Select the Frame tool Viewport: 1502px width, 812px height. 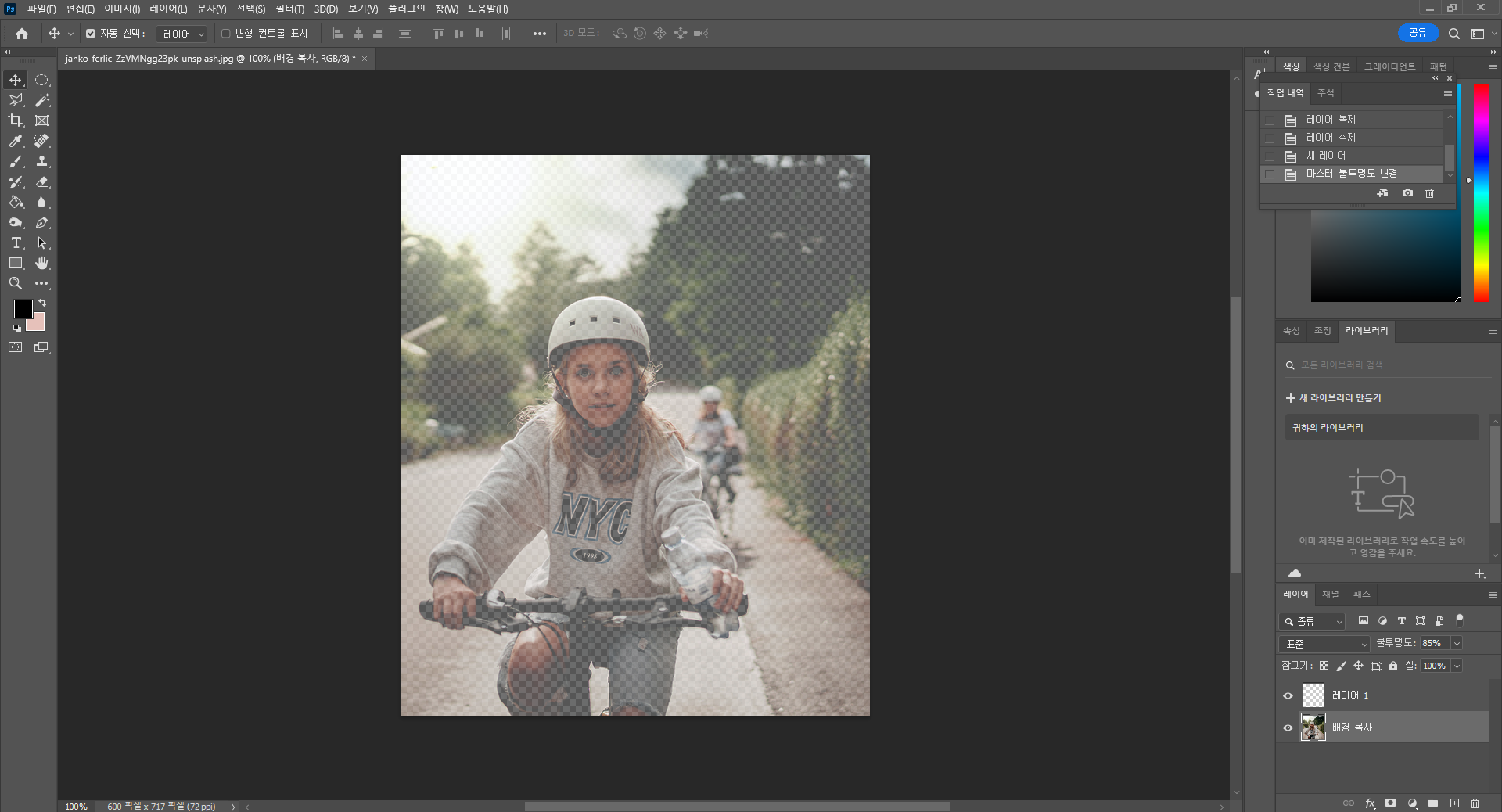[x=42, y=120]
